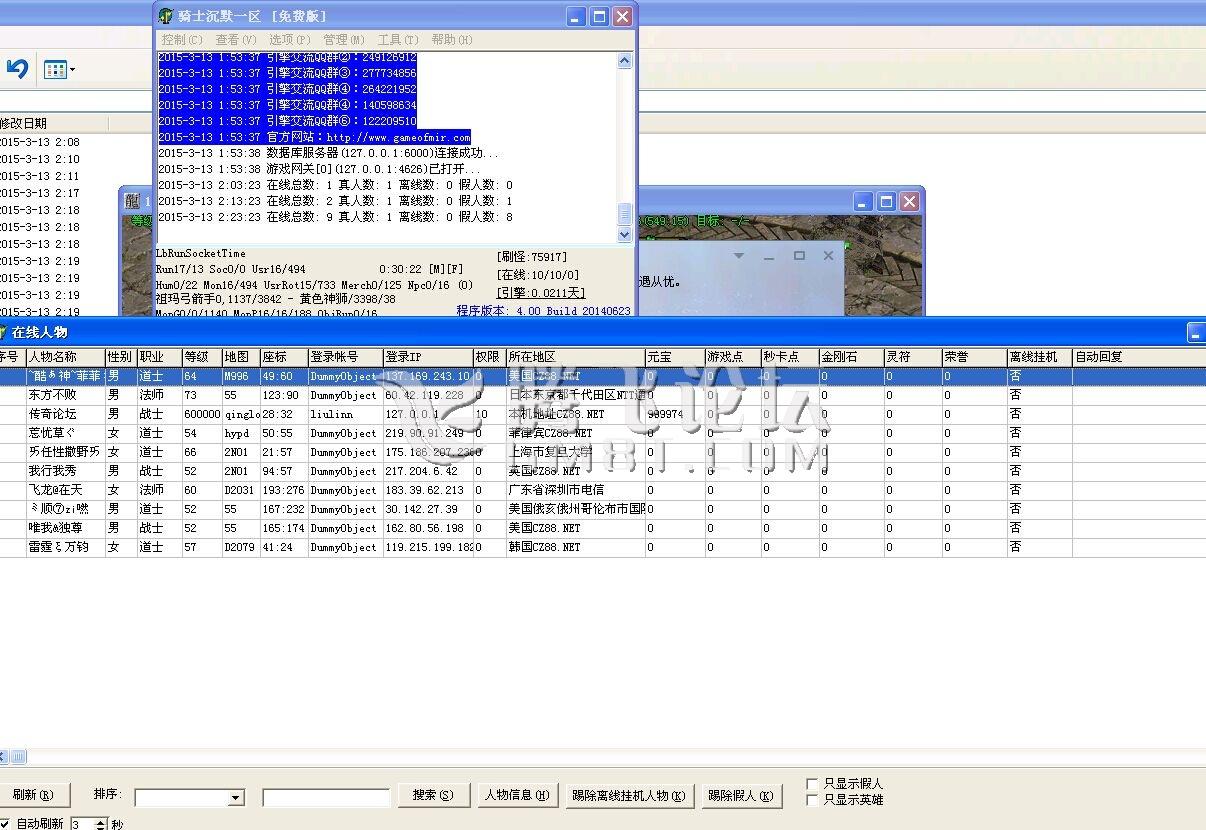Uncheck the 自动刷新 checkbox
The image size is (1206, 830).
[3, 824]
